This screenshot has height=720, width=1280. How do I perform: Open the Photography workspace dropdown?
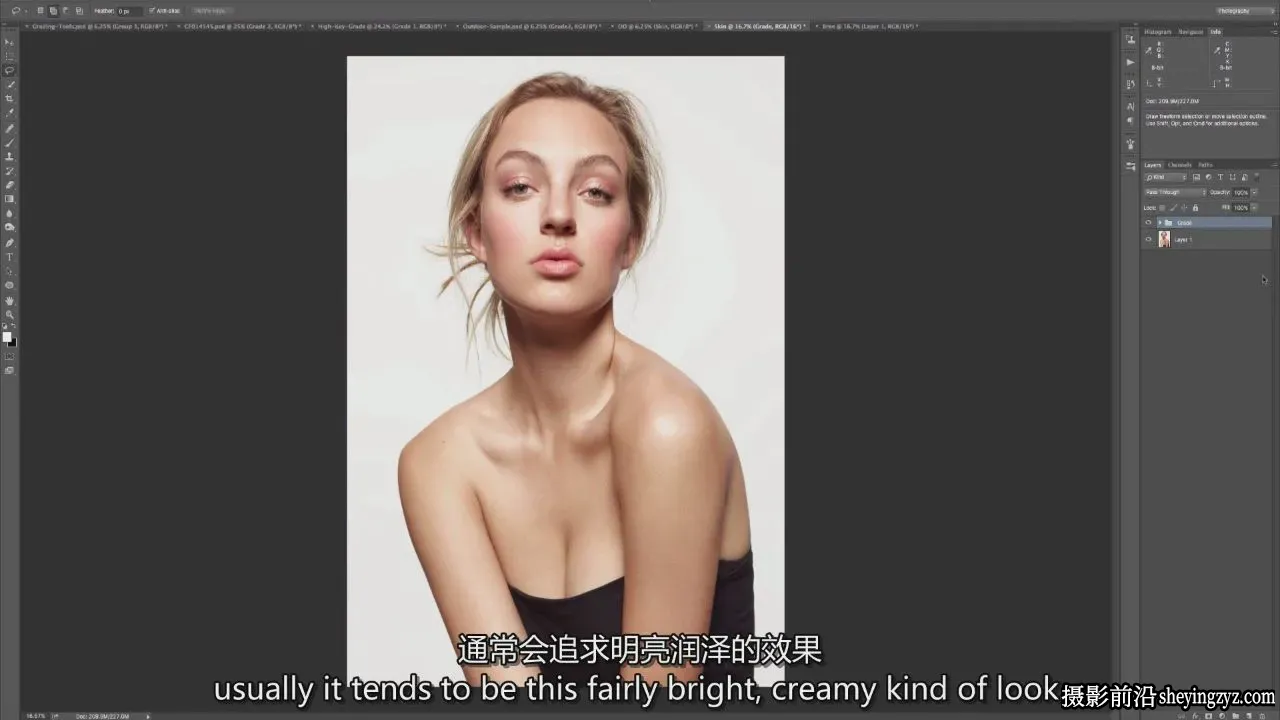(x=1246, y=10)
